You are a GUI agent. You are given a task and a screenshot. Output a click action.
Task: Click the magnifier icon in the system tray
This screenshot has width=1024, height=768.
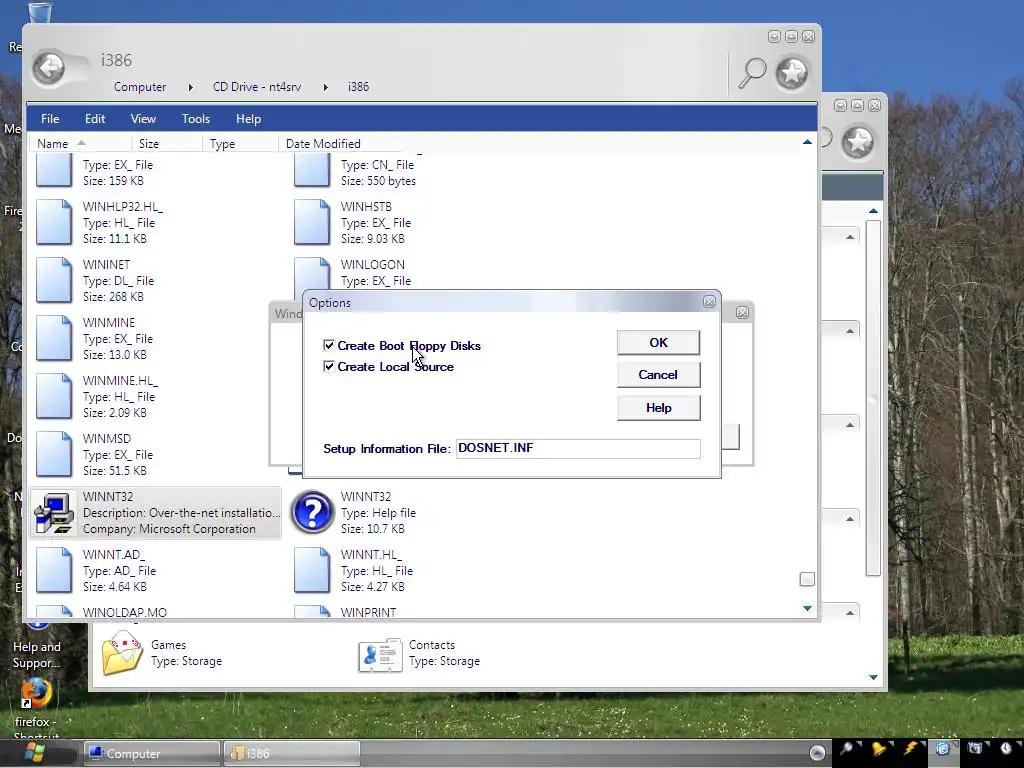[x=847, y=748]
